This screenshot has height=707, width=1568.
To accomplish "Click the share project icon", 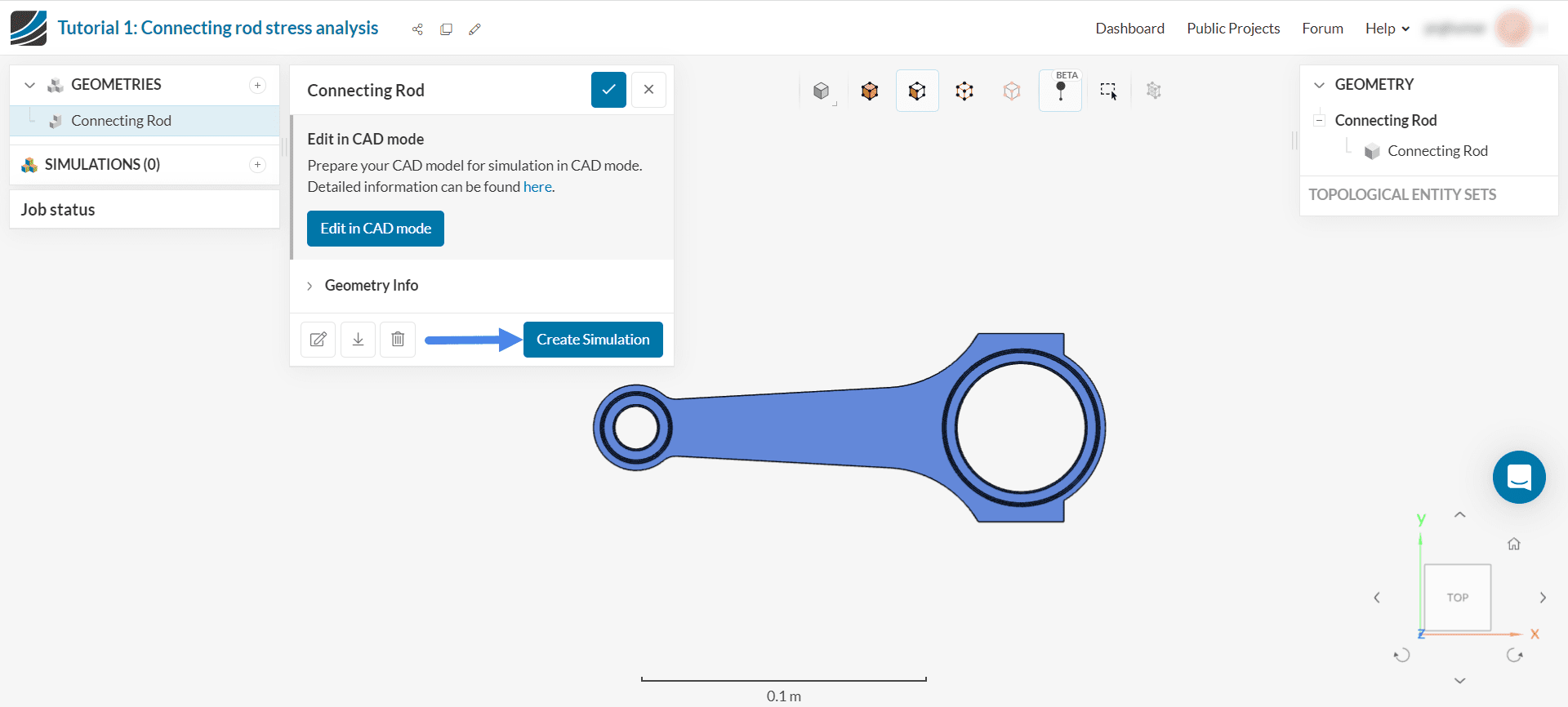I will (417, 29).
